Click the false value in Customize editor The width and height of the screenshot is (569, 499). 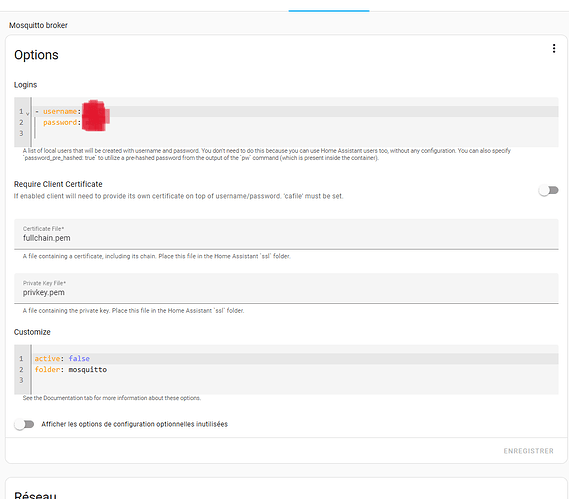[x=79, y=359]
